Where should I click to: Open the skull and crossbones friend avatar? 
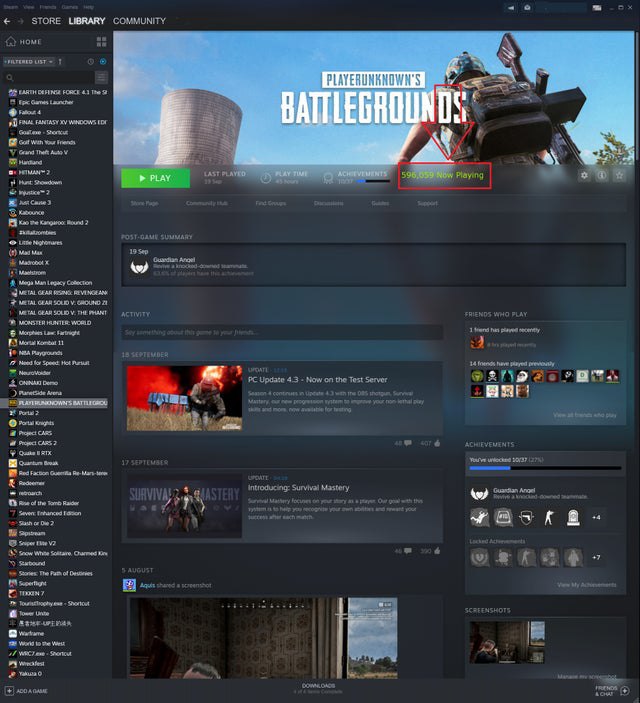click(492, 376)
